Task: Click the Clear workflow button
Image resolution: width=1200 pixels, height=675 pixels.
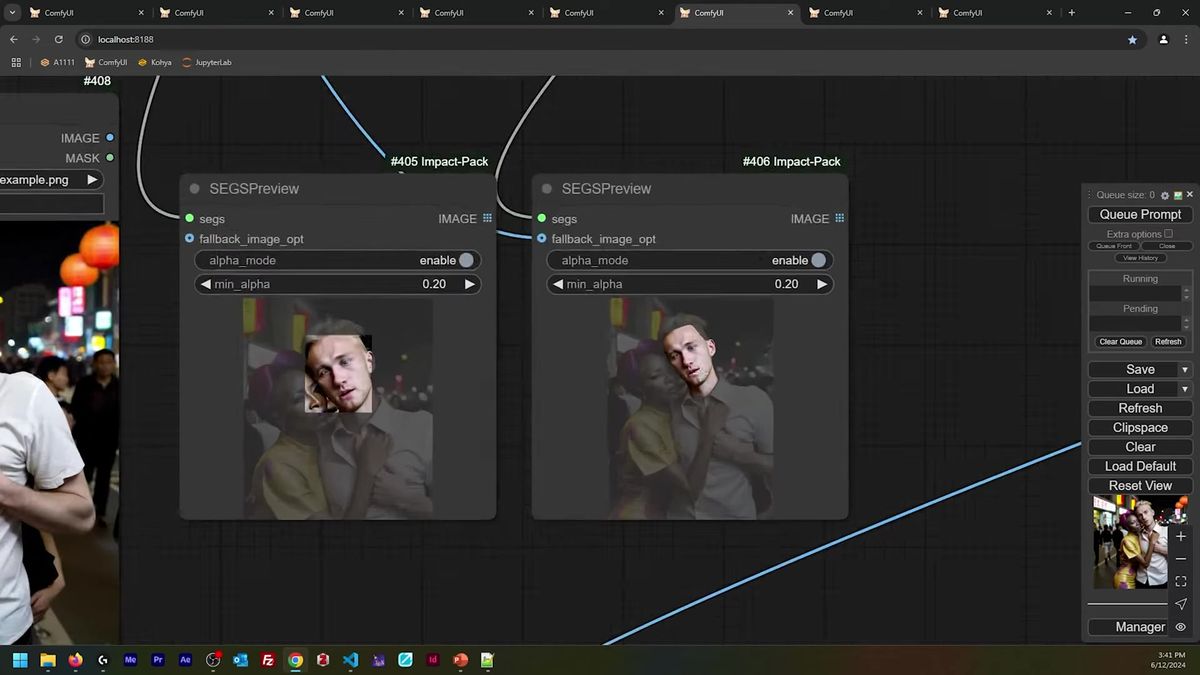Action: point(1140,447)
